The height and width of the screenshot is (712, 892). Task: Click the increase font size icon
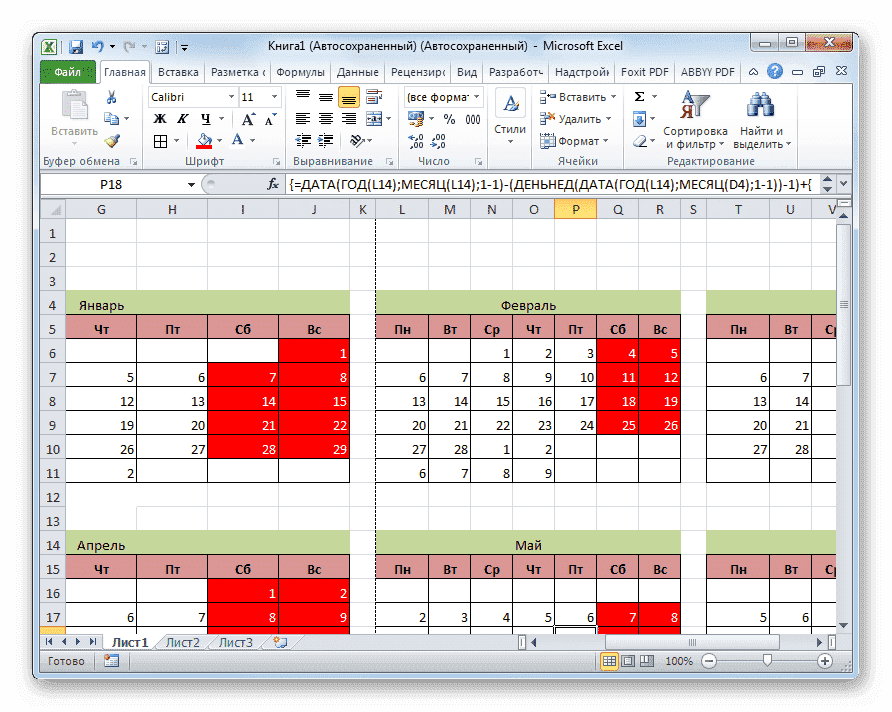pyautogui.click(x=247, y=116)
